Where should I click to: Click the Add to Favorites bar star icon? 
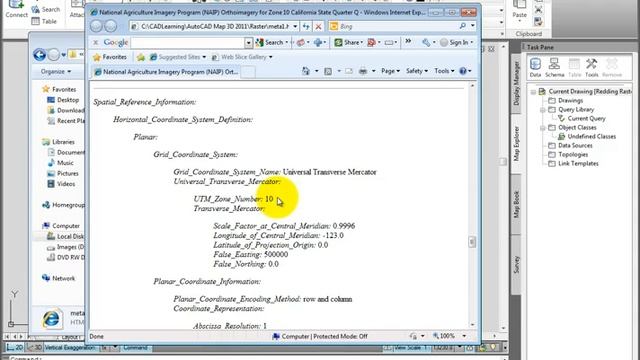click(141, 57)
